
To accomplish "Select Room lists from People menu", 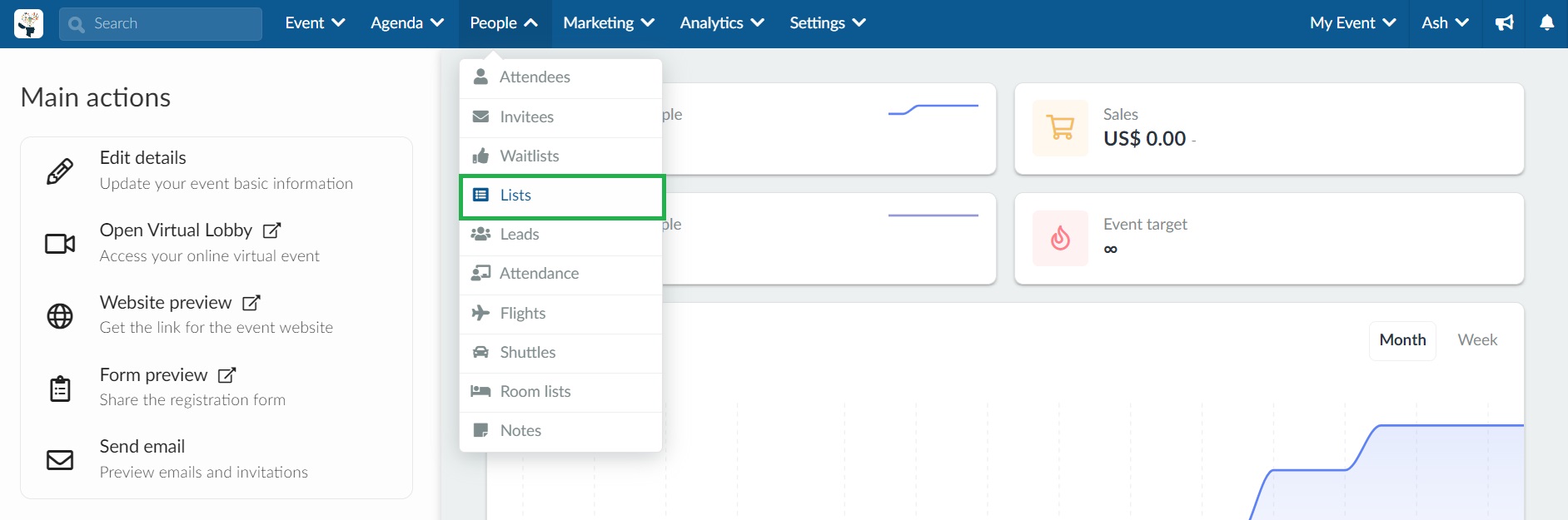I will (x=560, y=392).
